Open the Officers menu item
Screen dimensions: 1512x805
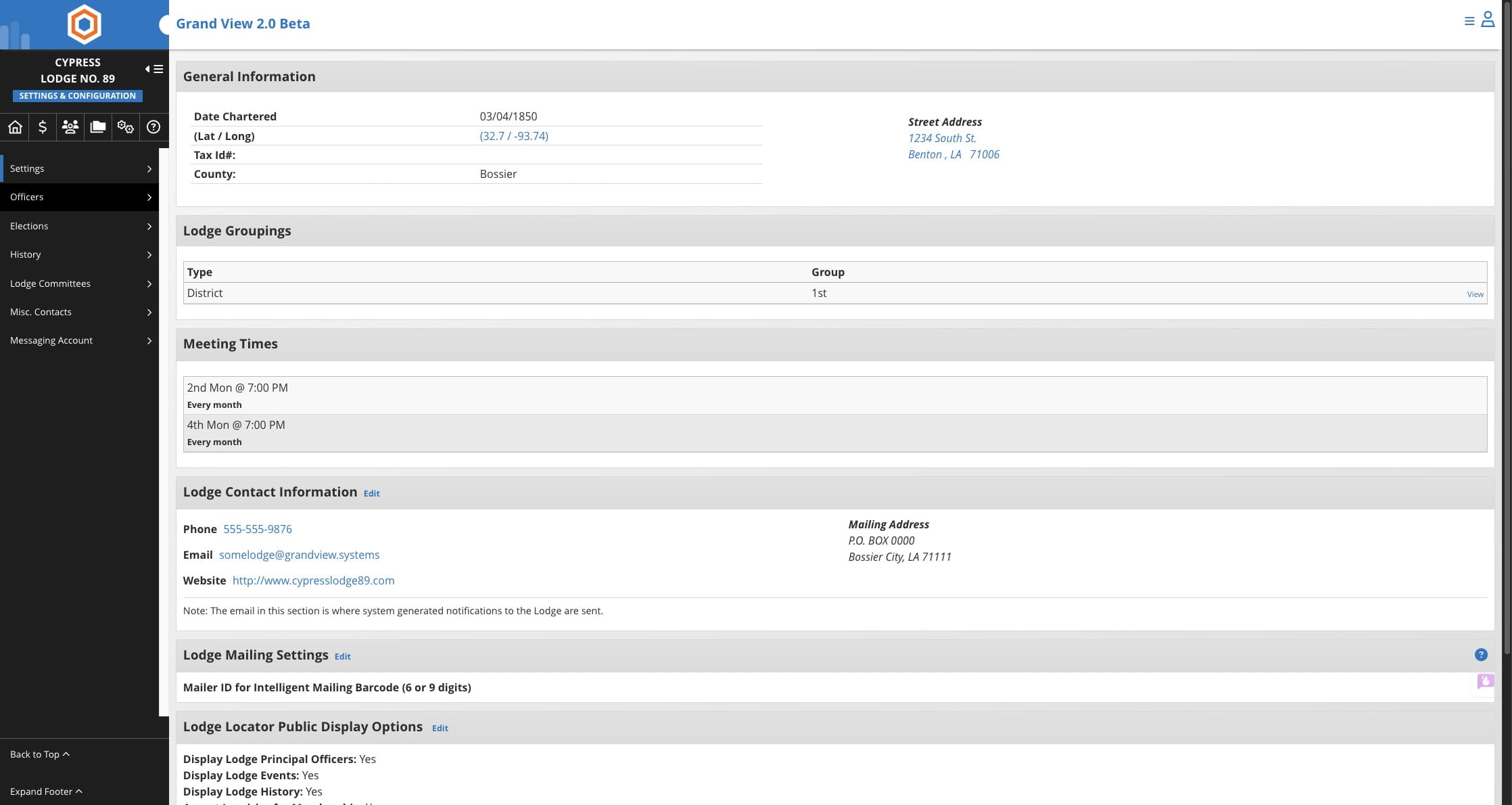point(80,197)
